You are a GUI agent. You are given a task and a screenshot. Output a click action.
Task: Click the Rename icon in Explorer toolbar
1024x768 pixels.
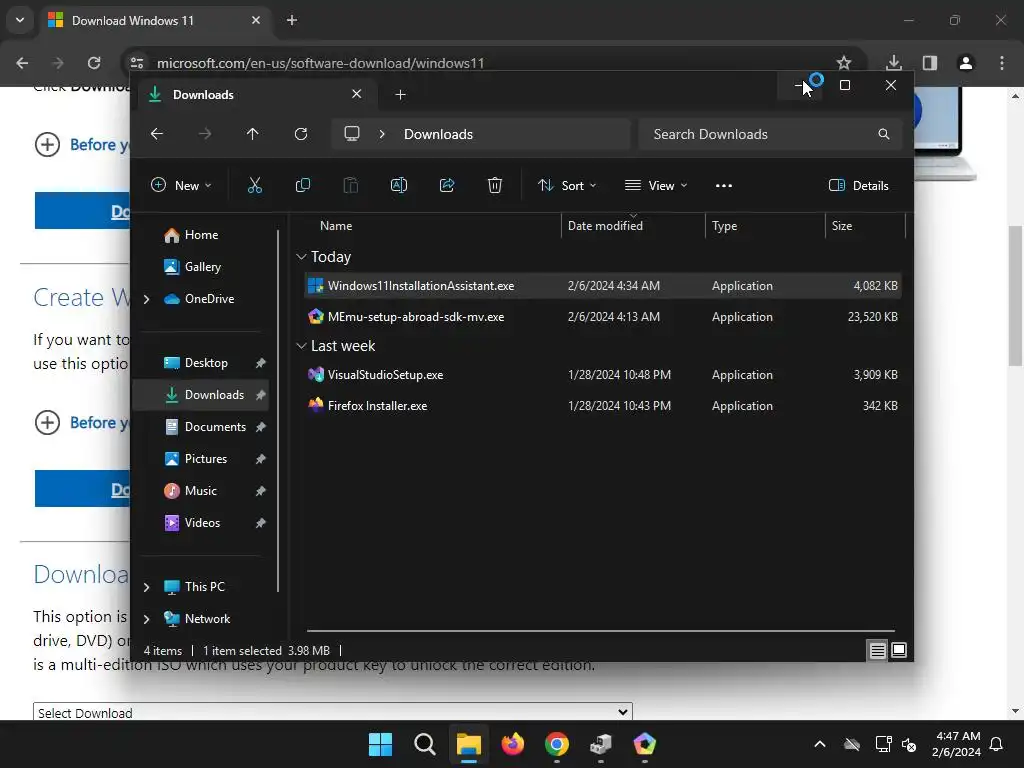pyautogui.click(x=398, y=185)
